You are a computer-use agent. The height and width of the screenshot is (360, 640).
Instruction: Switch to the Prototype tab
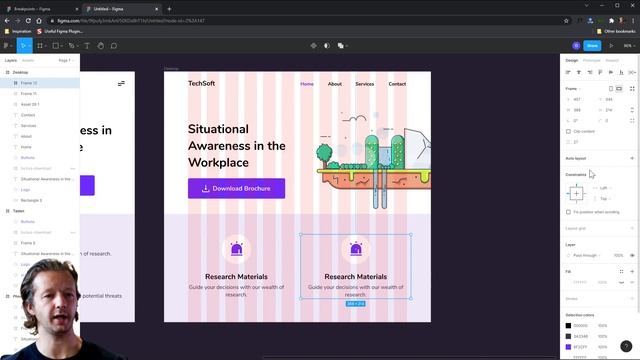[x=591, y=60]
